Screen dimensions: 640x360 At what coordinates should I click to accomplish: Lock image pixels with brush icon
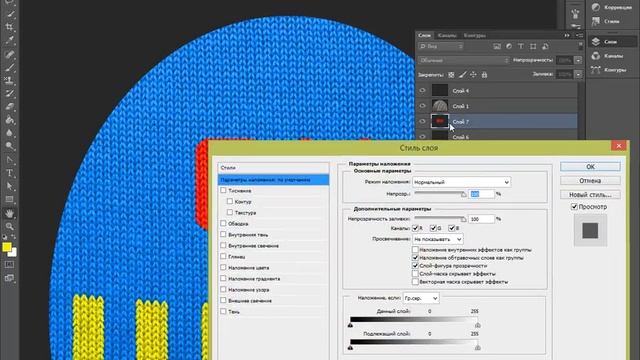pos(462,75)
